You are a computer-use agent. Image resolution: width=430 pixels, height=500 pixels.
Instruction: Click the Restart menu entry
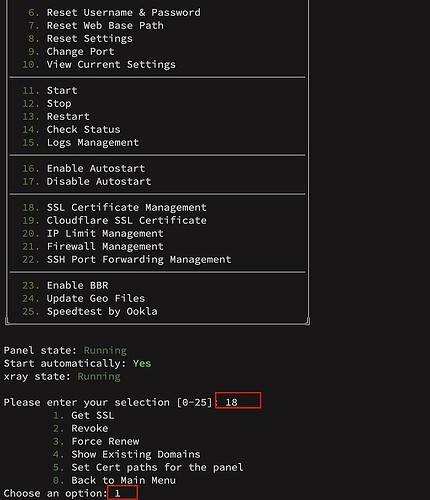[x=56, y=116]
